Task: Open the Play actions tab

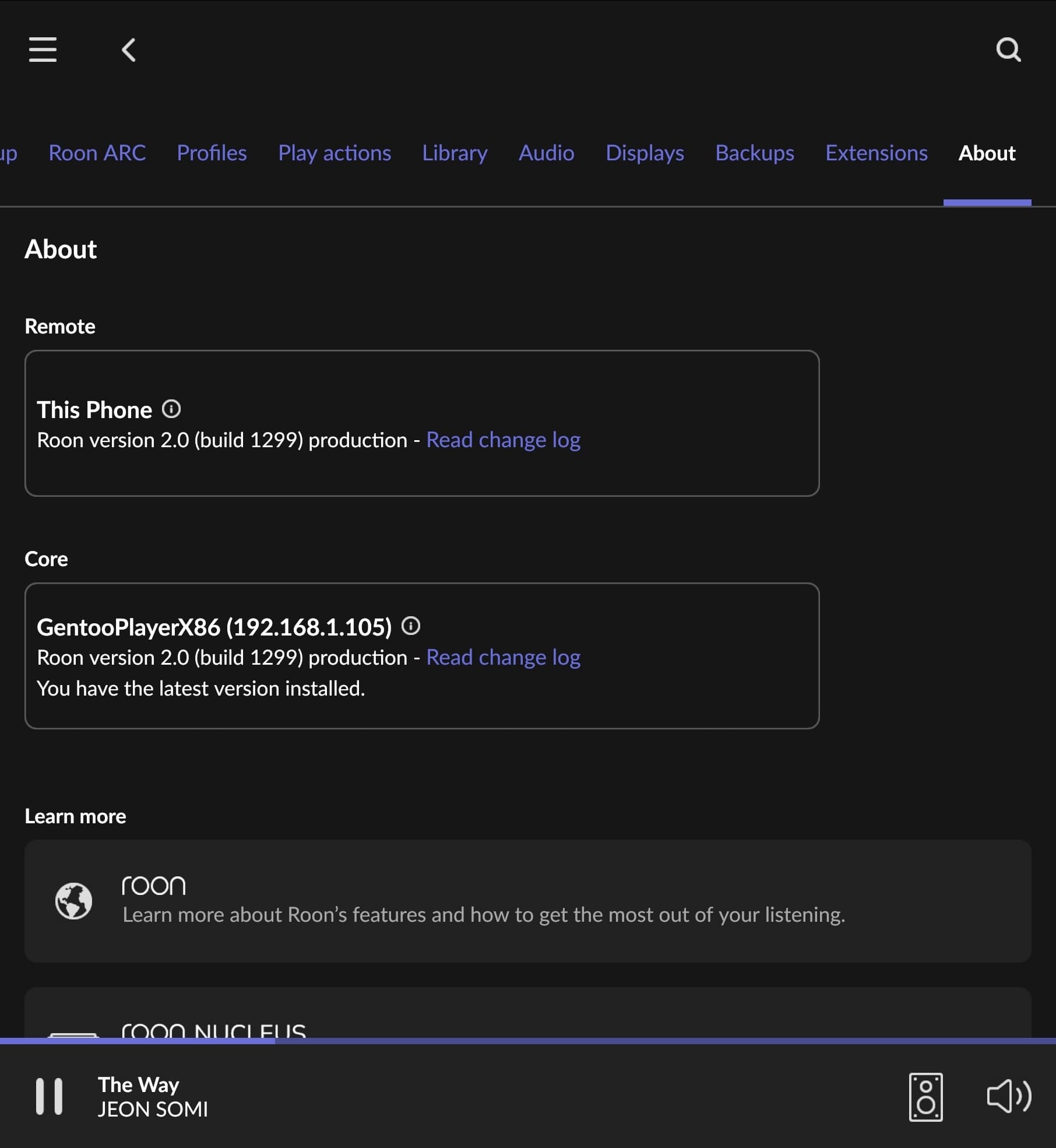Action: tap(335, 153)
